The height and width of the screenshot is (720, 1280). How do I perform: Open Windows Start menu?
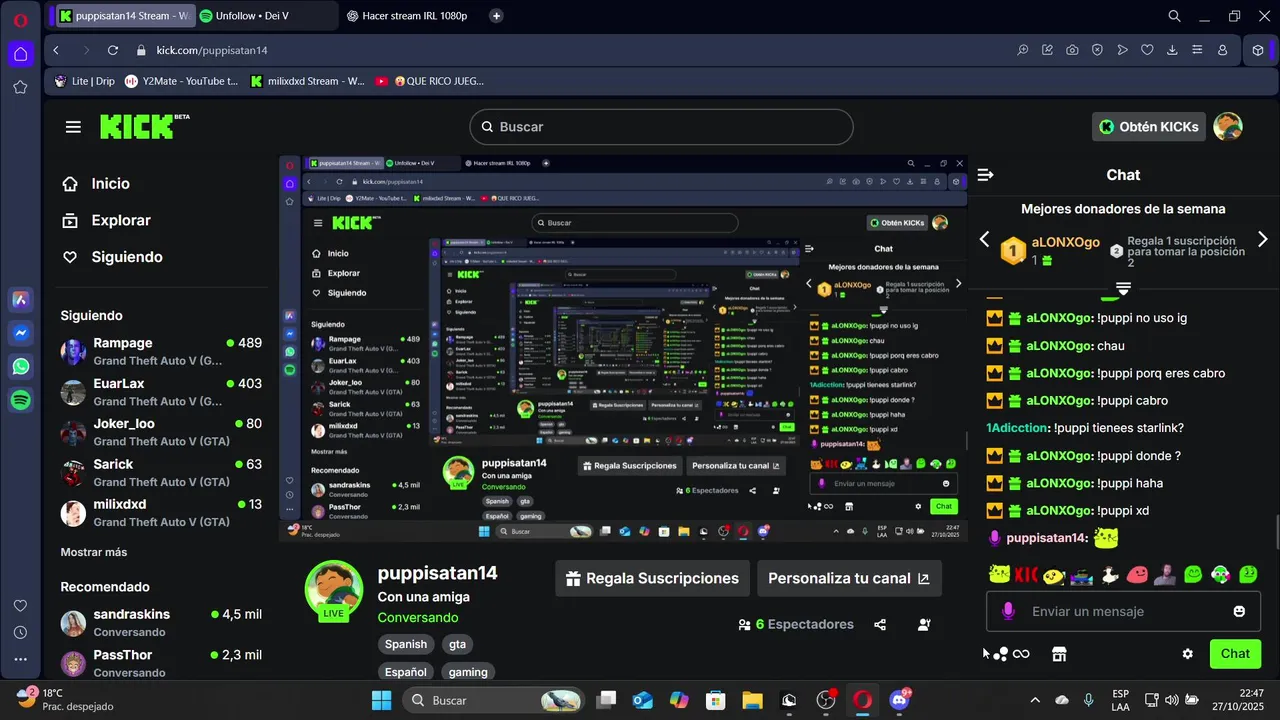[x=382, y=700]
